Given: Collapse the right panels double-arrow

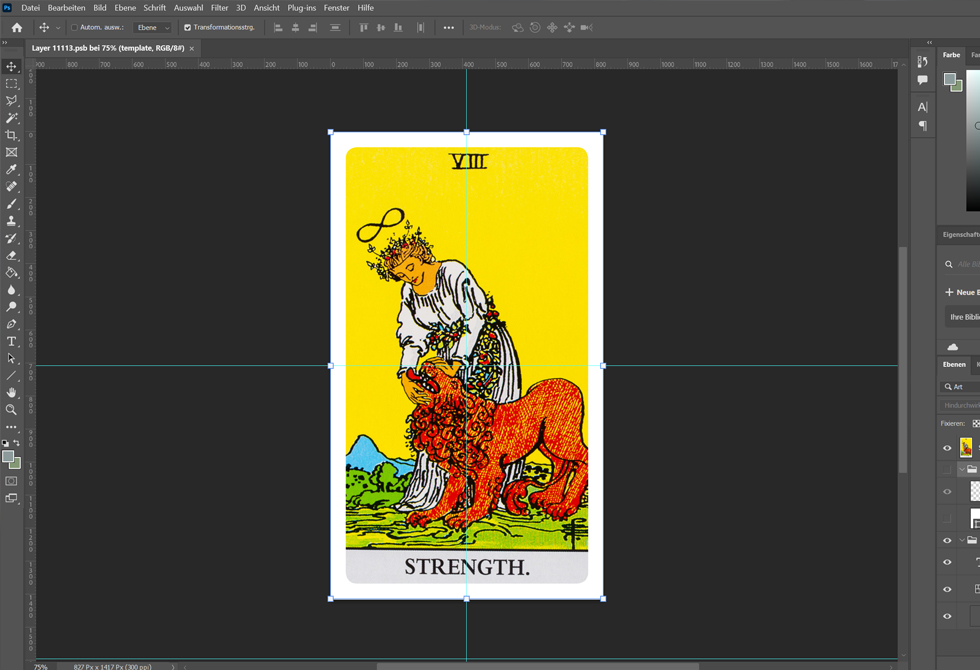Looking at the screenshot, I should (929, 42).
